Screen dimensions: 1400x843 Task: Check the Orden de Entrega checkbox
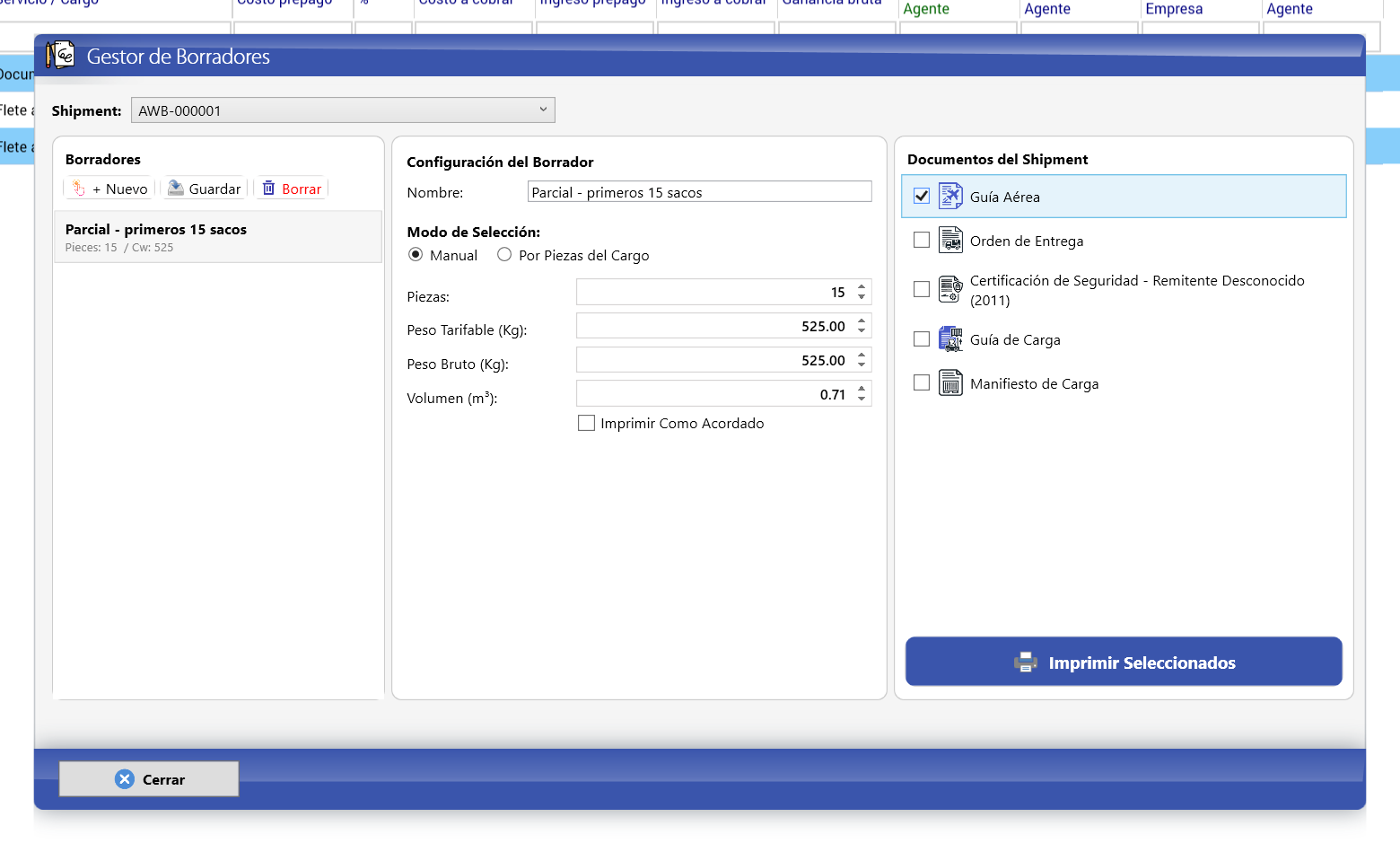(x=922, y=240)
